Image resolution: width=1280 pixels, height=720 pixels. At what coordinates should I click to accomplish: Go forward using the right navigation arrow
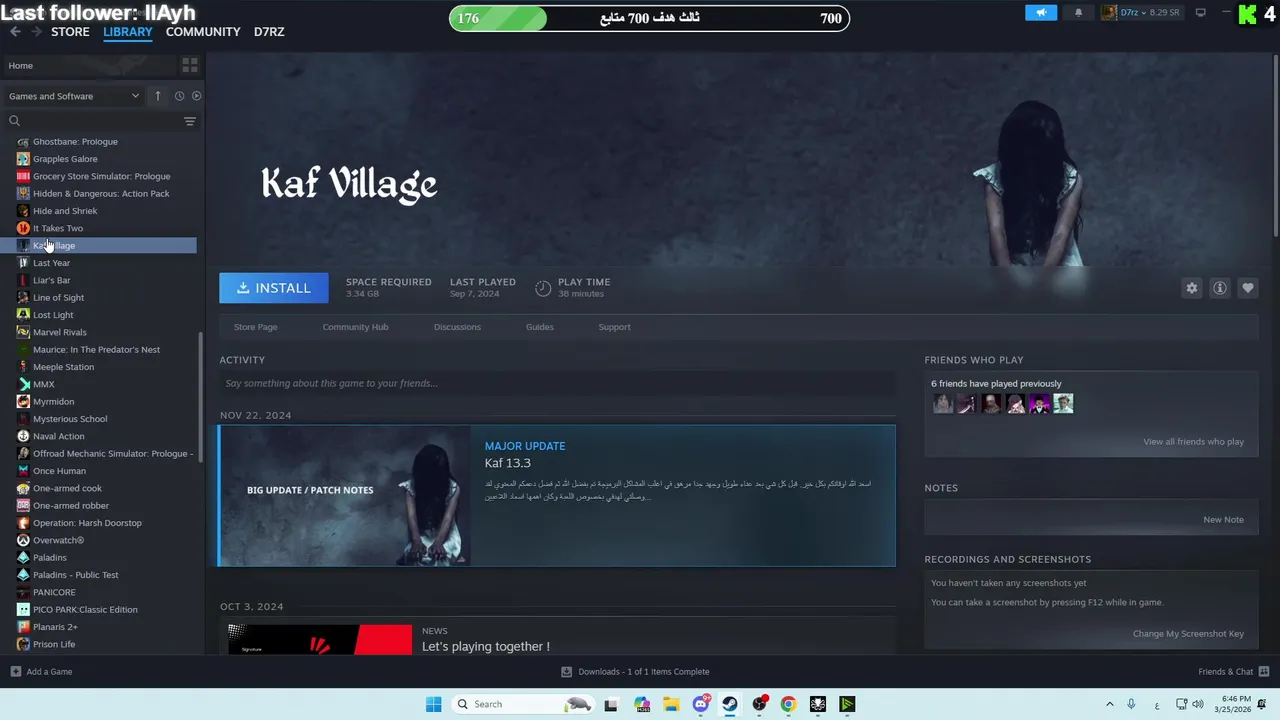click(x=37, y=32)
